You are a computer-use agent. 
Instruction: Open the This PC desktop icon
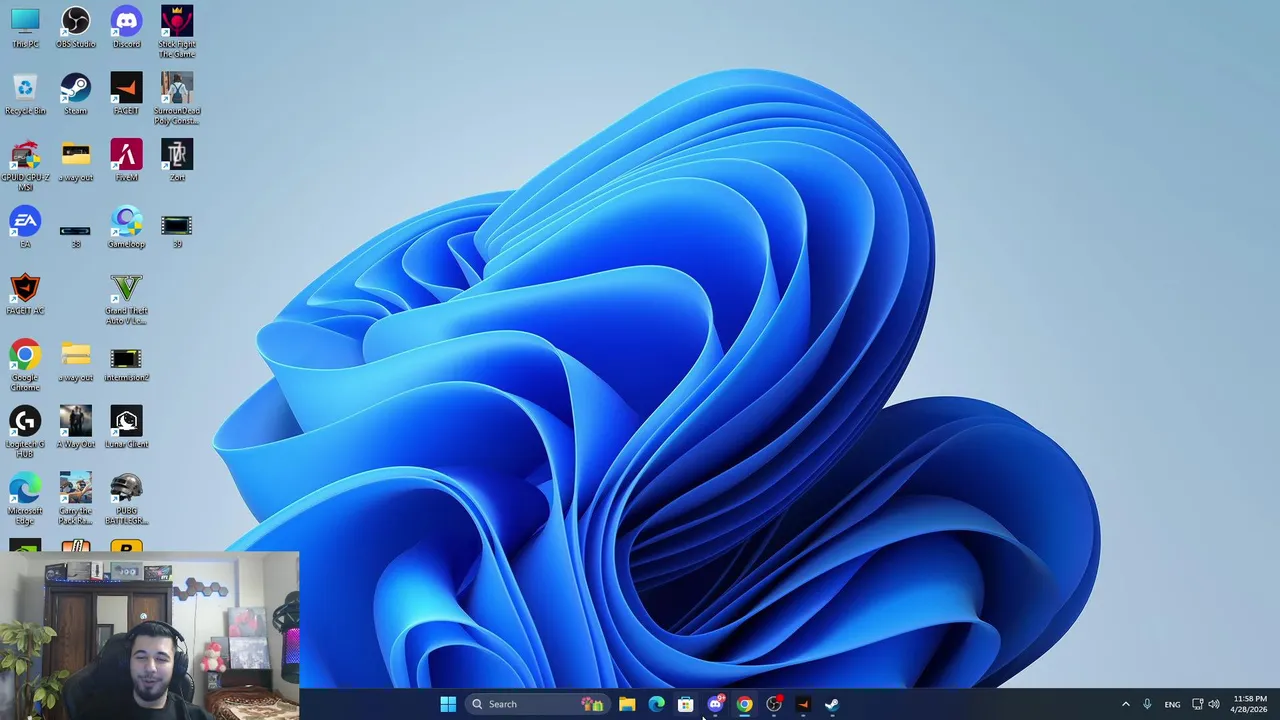(25, 28)
